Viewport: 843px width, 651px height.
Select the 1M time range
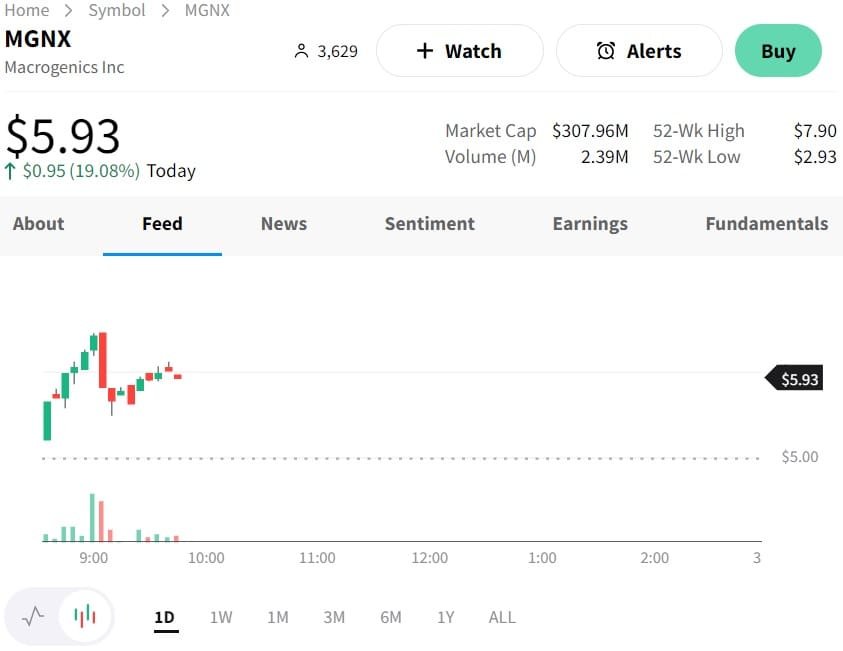(x=278, y=617)
